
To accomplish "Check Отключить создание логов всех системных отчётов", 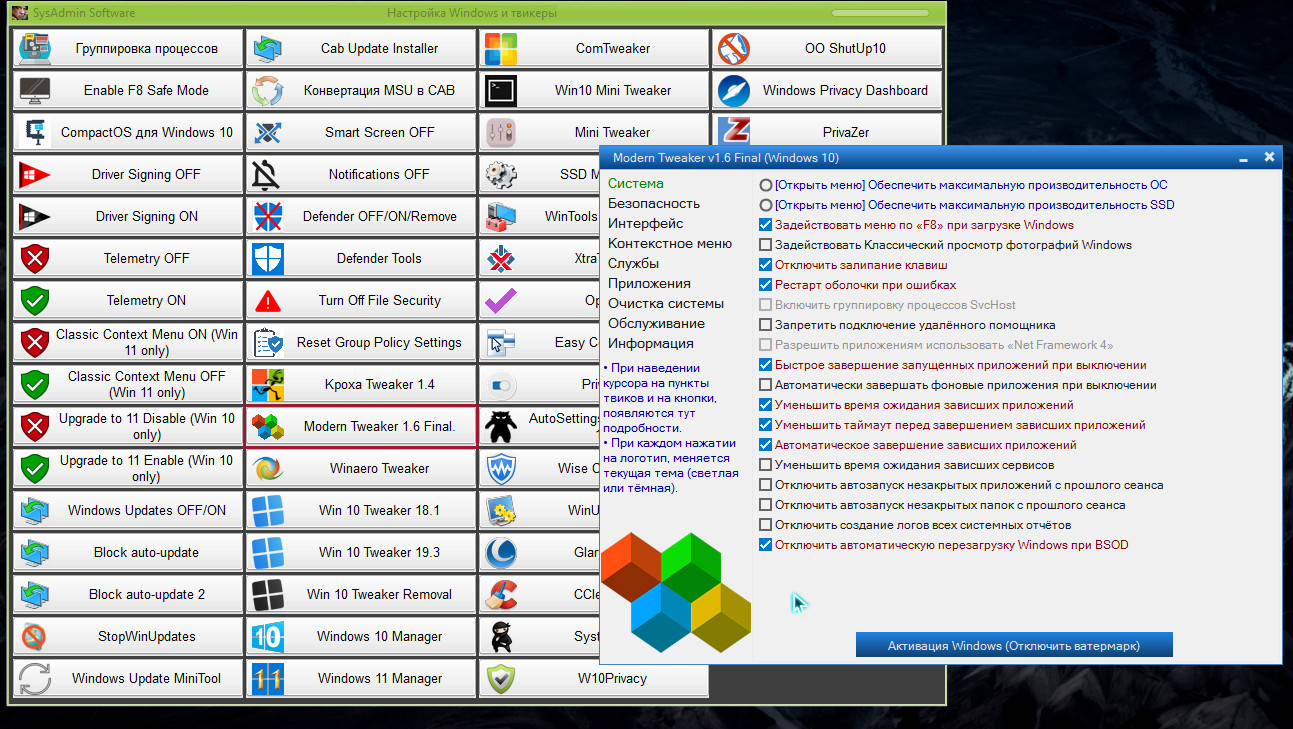I will (766, 525).
